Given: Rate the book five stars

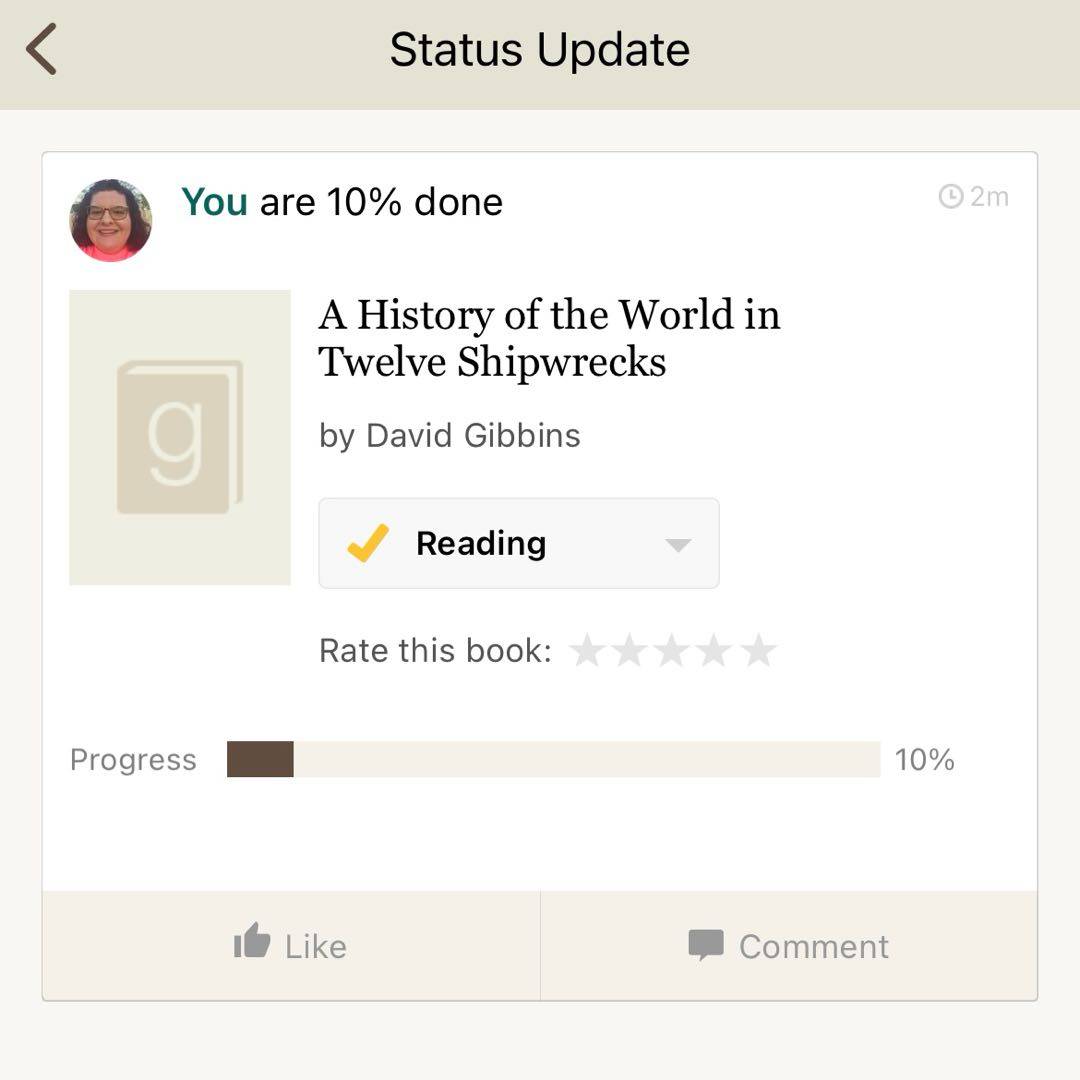Looking at the screenshot, I should click(x=759, y=651).
